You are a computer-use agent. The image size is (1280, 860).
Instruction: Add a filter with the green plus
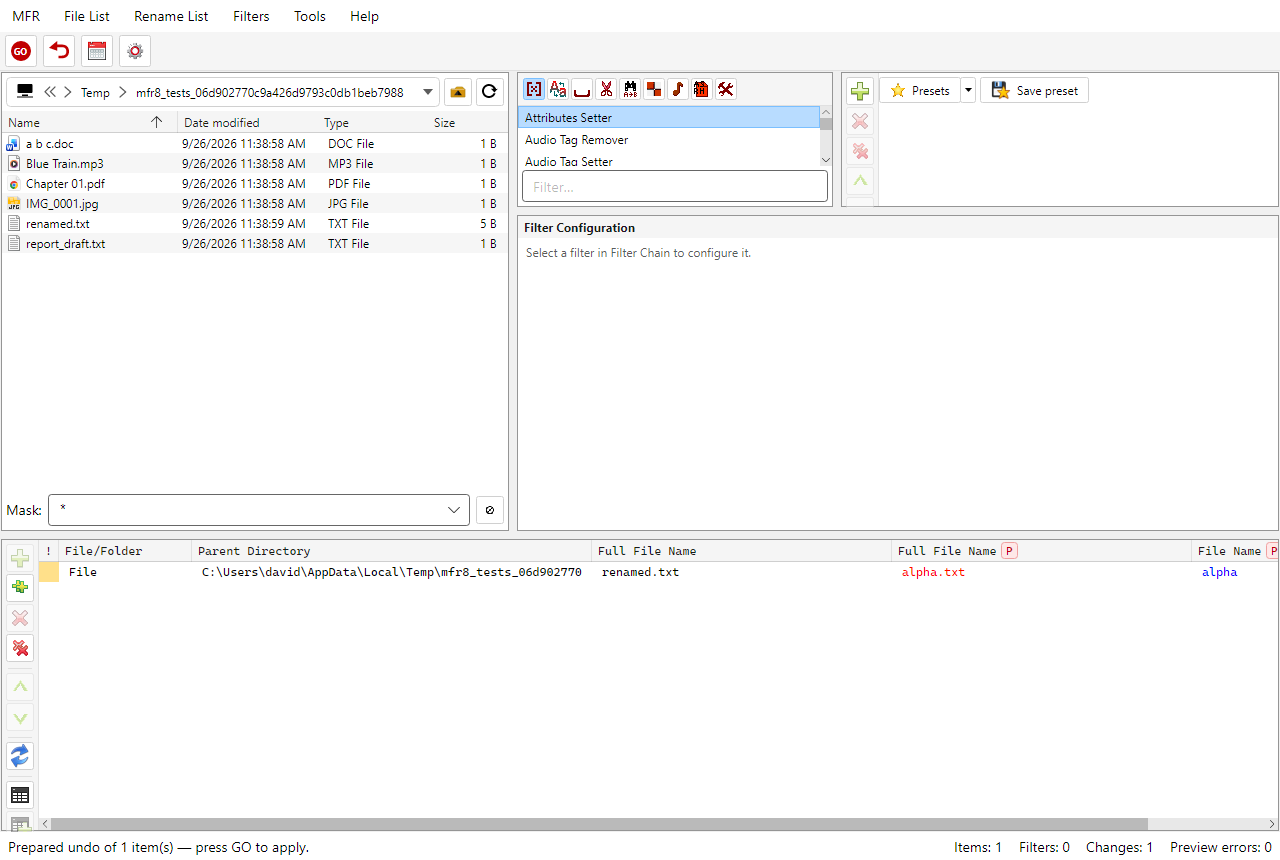tap(860, 92)
